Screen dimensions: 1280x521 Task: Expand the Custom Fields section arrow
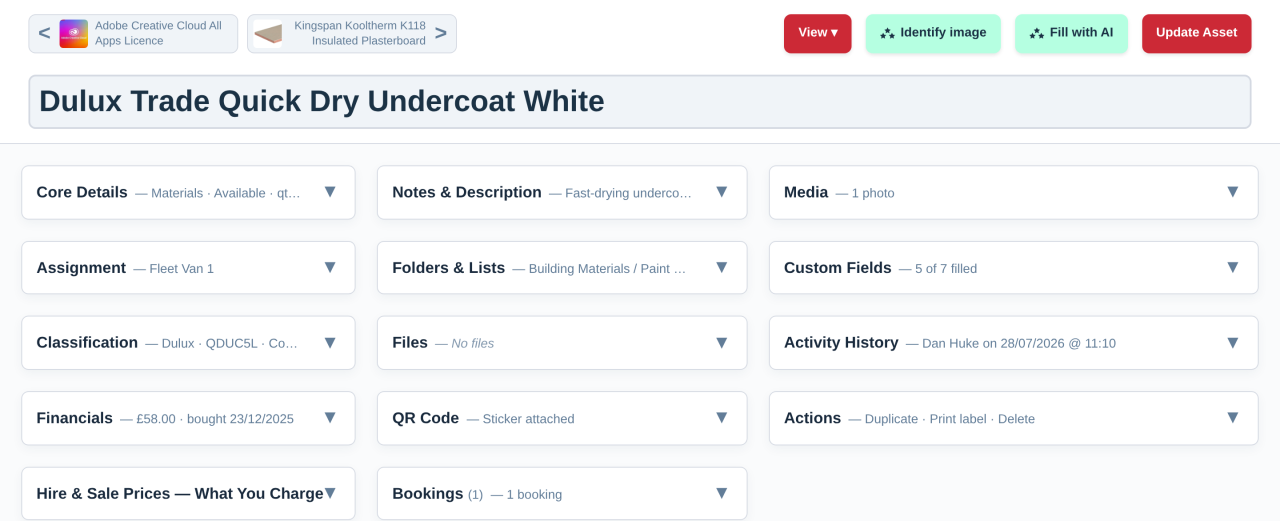point(1233,267)
